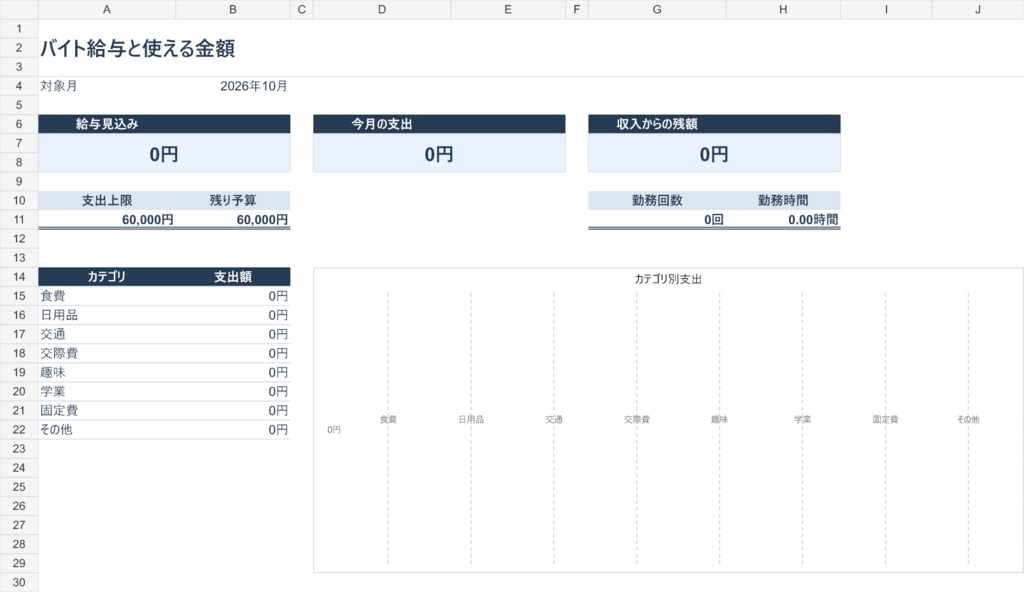The image size is (1024, 592).
Task: Select the 学業 category cell
Action: click(107, 391)
